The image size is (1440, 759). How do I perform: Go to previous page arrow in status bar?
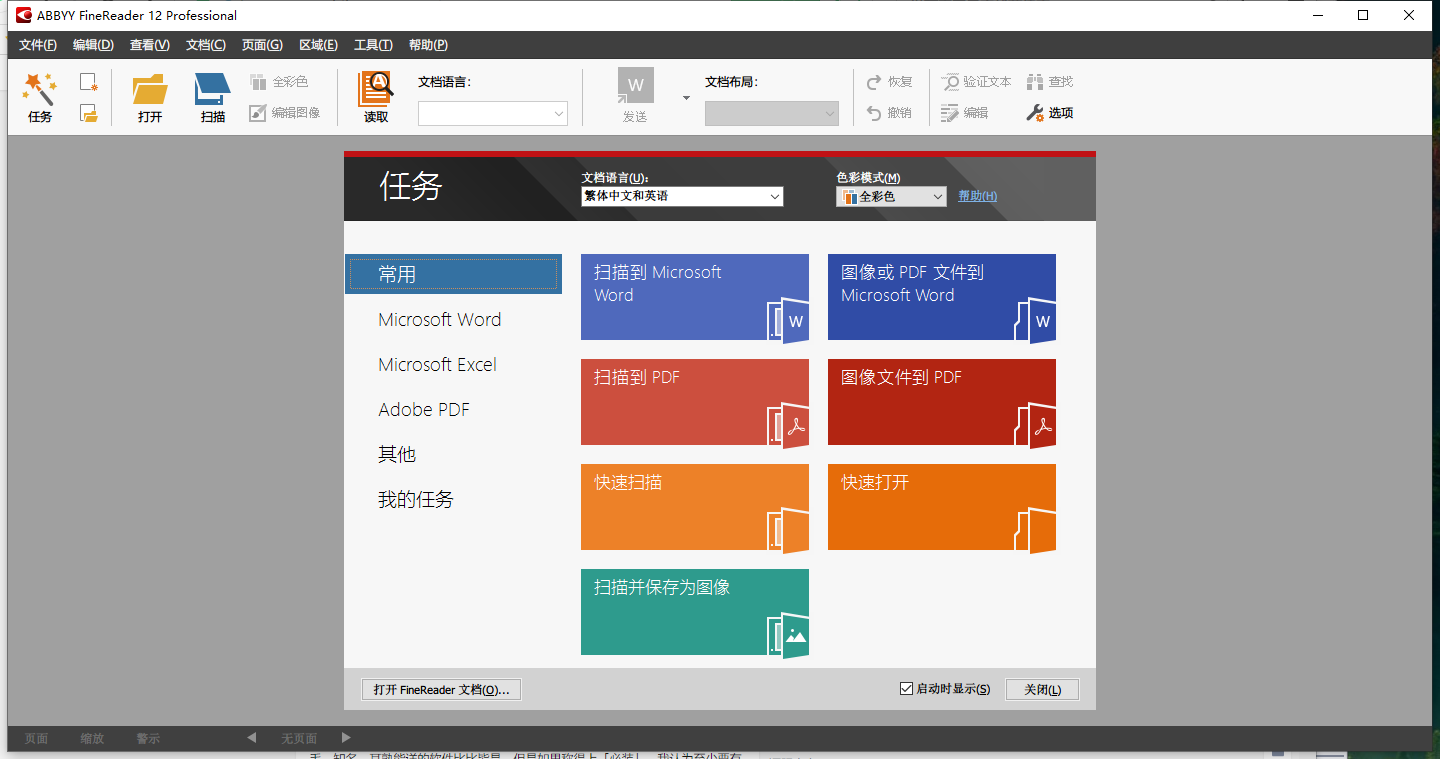click(251, 738)
